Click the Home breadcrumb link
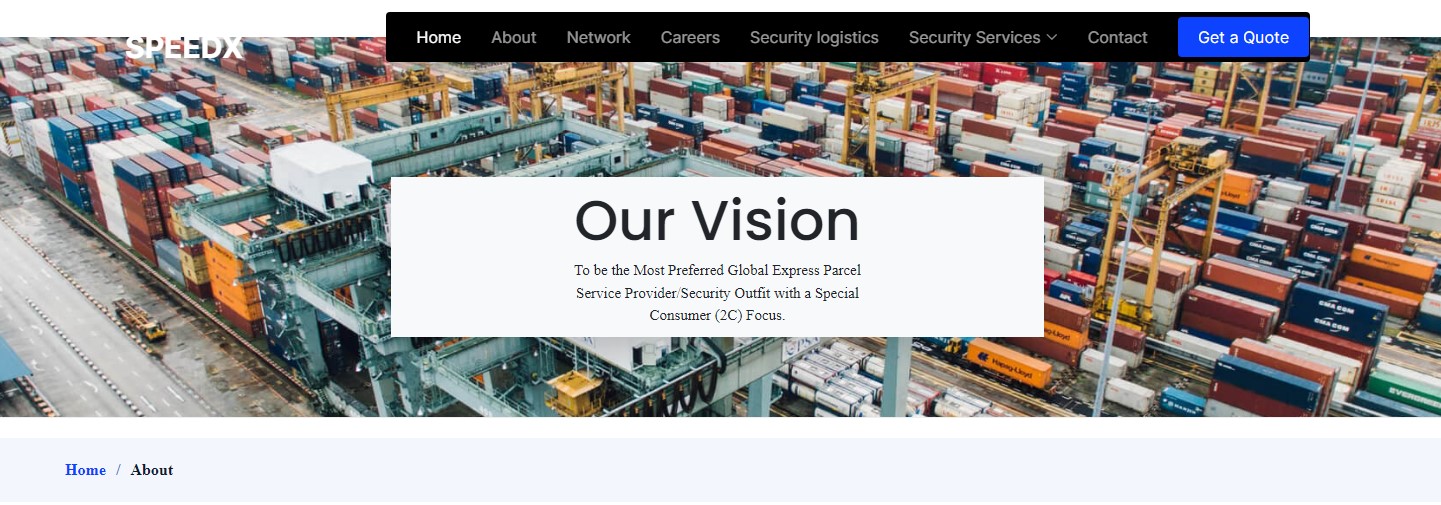This screenshot has width=1441, height=505. click(85, 470)
